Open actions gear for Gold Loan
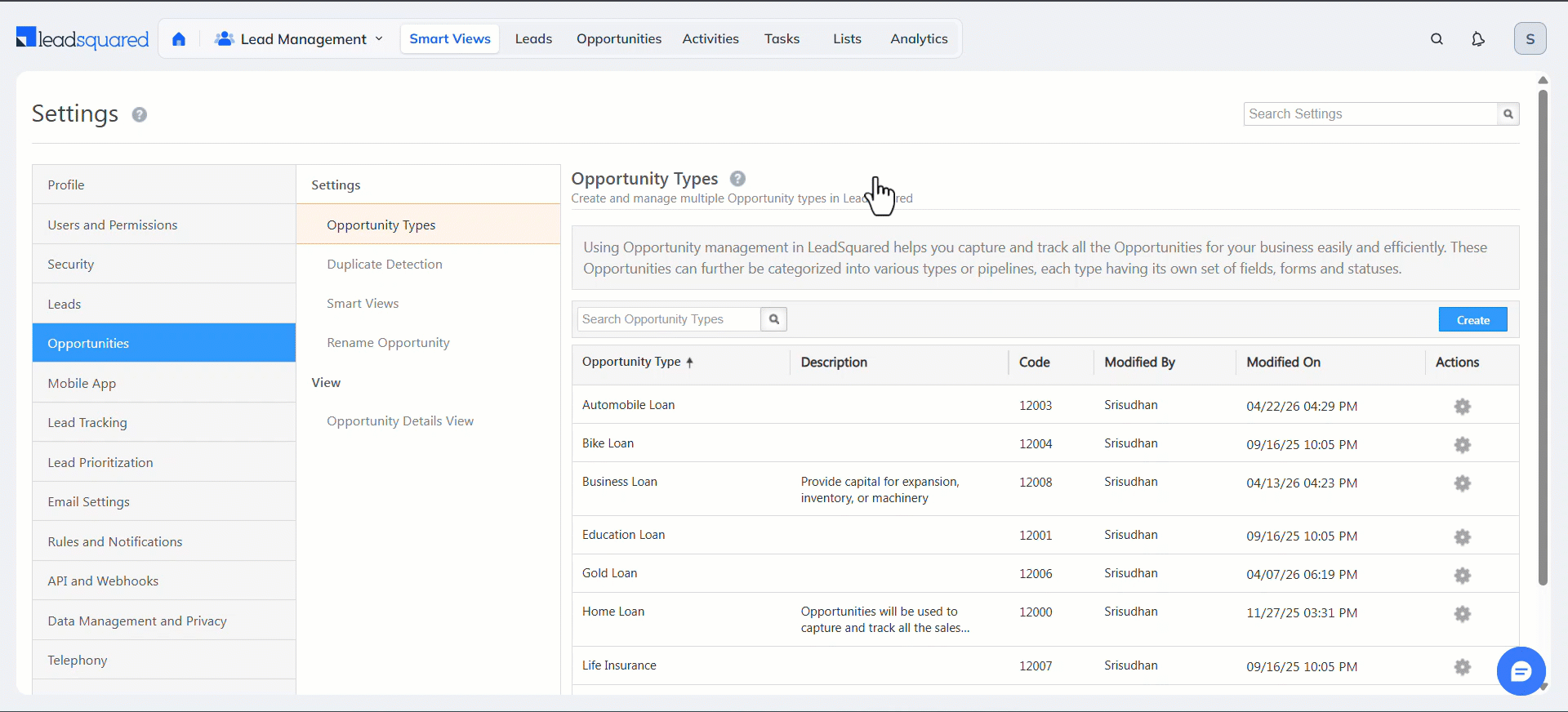Viewport: 1568px width, 712px height. point(1462,576)
